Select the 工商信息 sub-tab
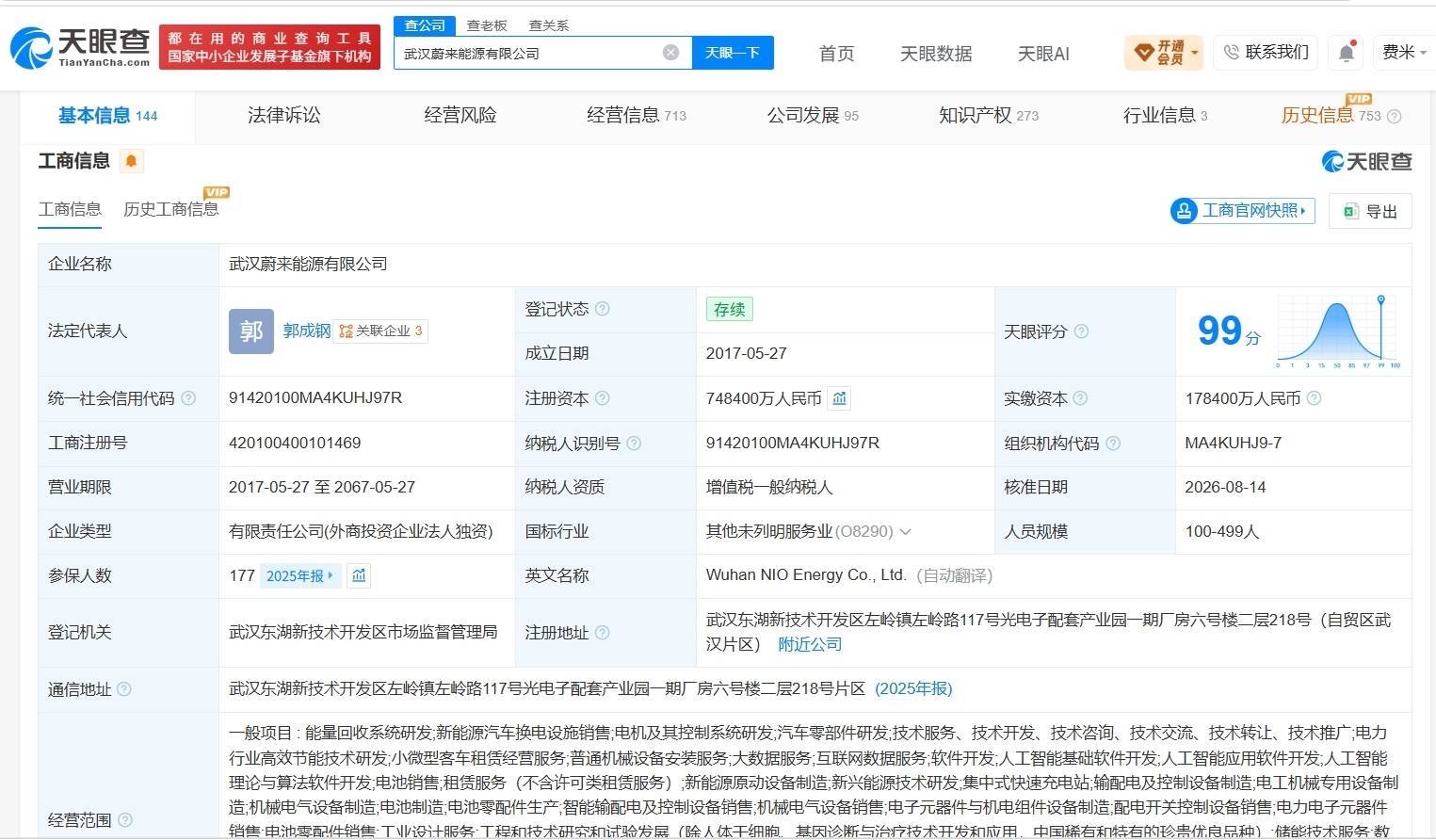The image size is (1436, 840). click(70, 209)
